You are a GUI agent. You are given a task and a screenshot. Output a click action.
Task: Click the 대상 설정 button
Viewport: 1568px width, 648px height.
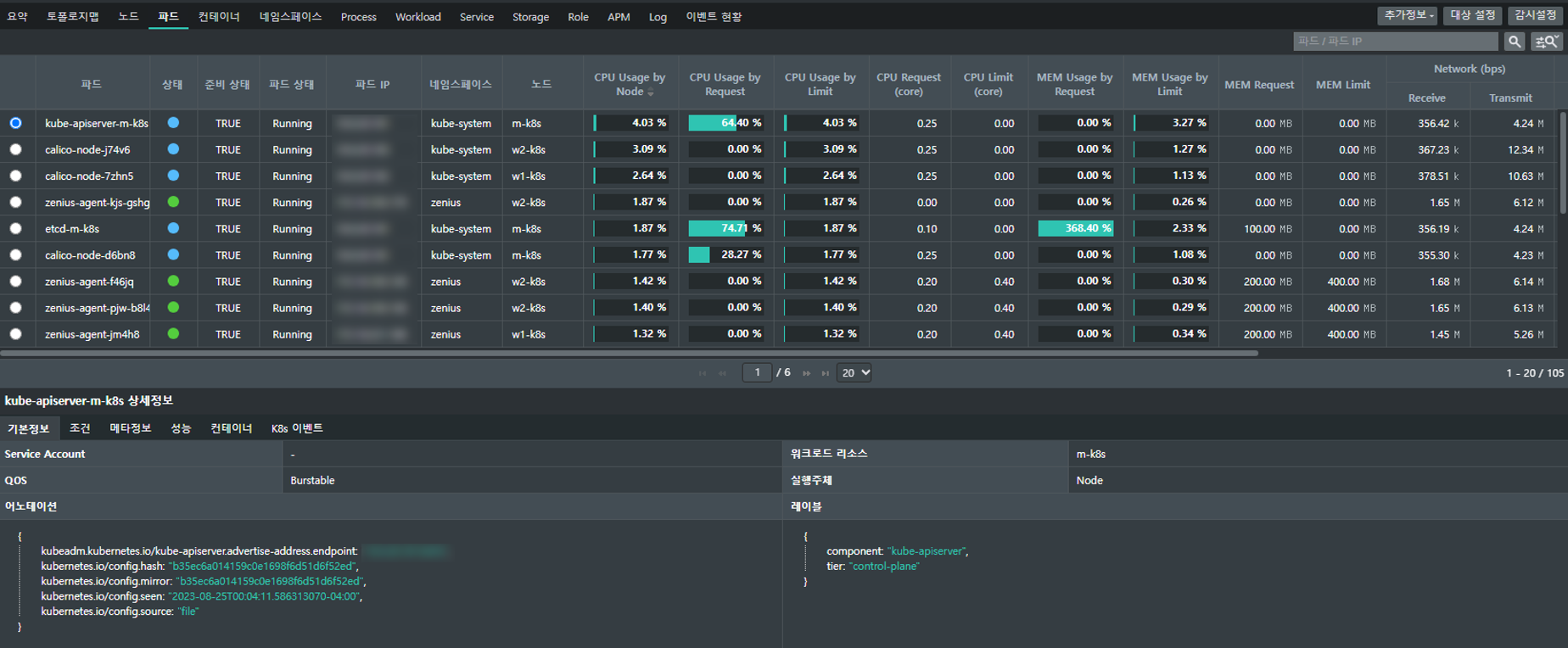(x=1472, y=15)
